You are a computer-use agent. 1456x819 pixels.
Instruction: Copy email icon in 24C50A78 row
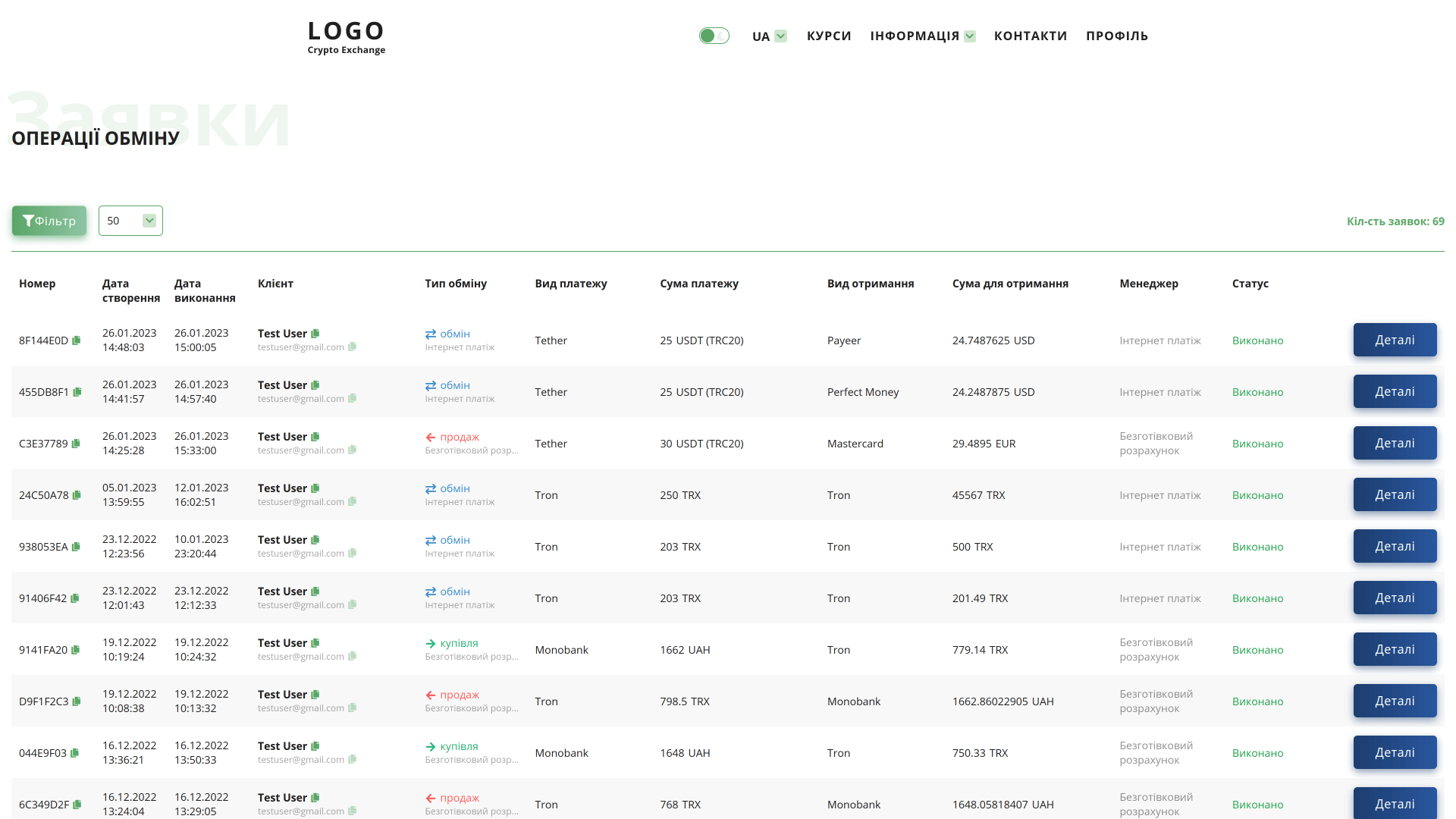point(353,502)
